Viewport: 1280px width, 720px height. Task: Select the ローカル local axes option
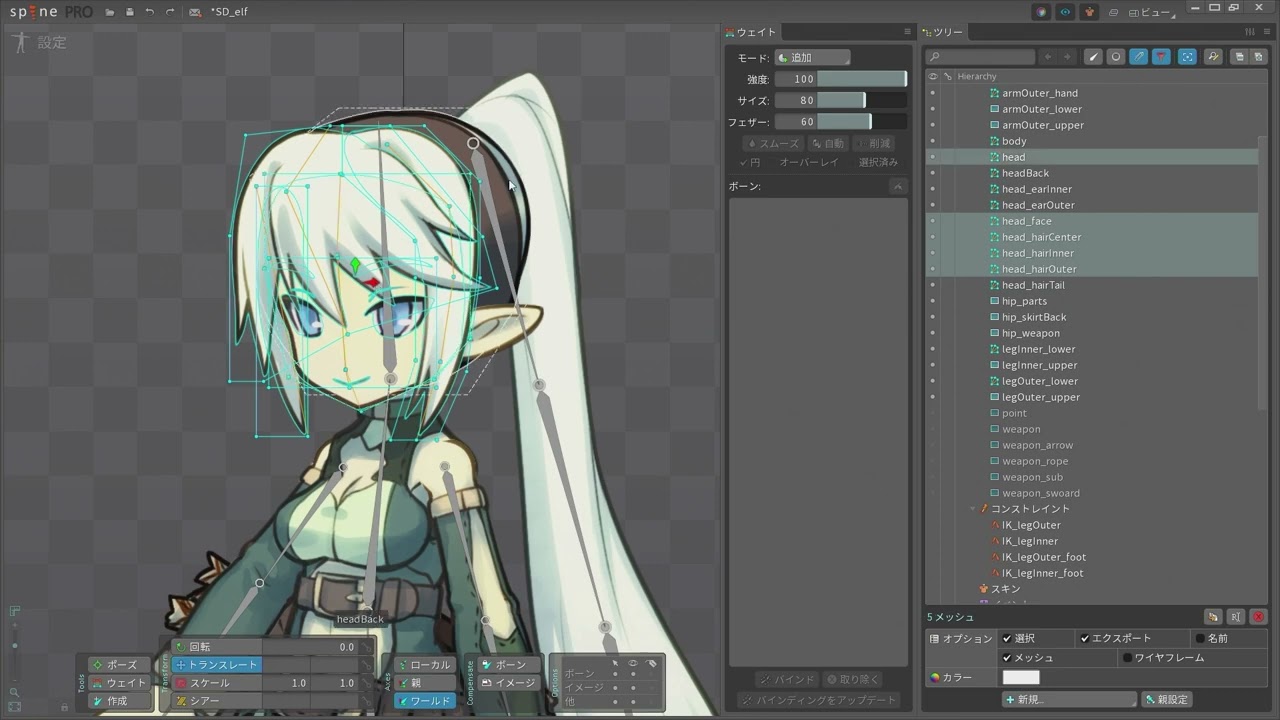point(424,664)
